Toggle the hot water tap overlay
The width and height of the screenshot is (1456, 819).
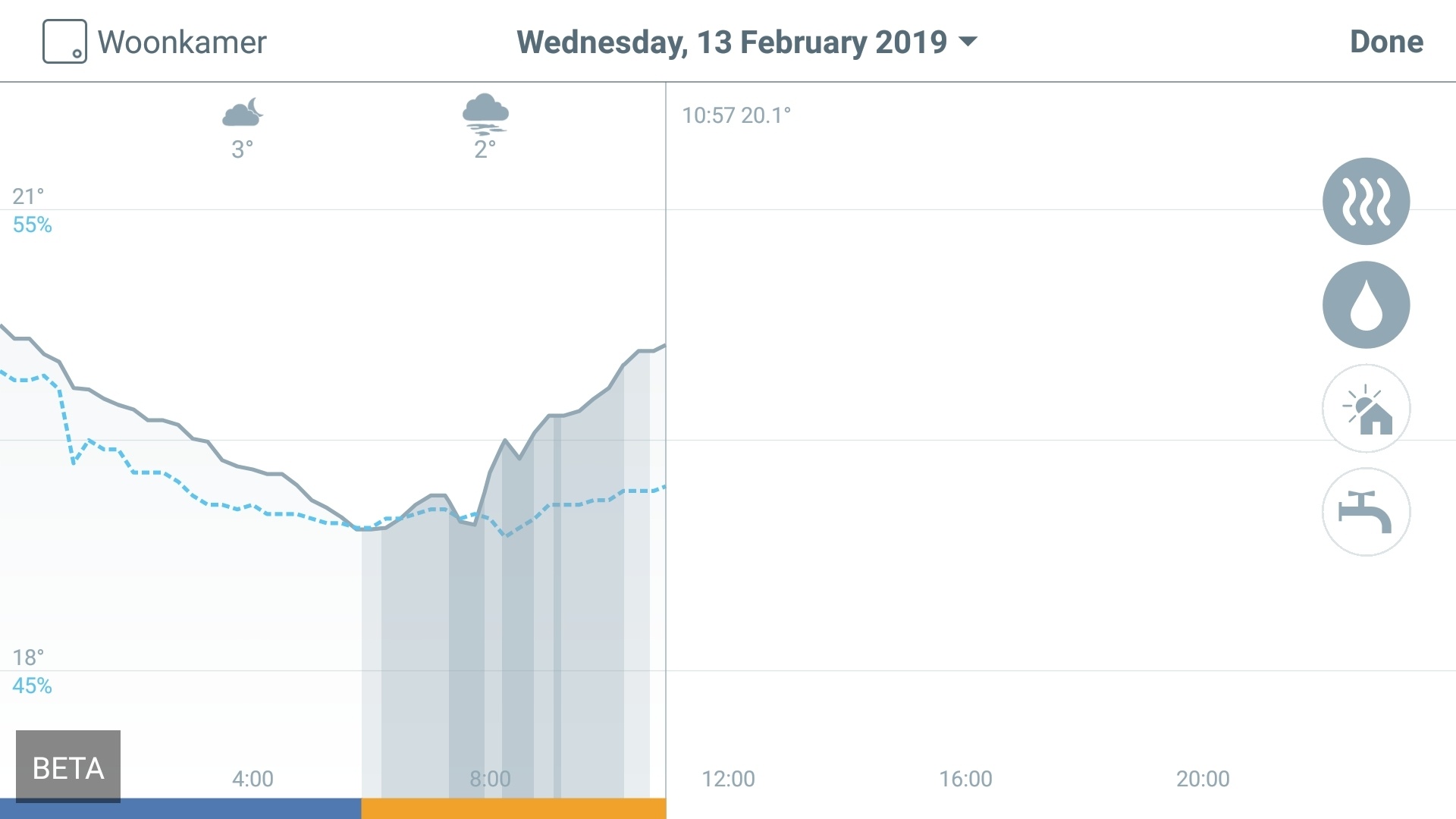coord(1366,512)
